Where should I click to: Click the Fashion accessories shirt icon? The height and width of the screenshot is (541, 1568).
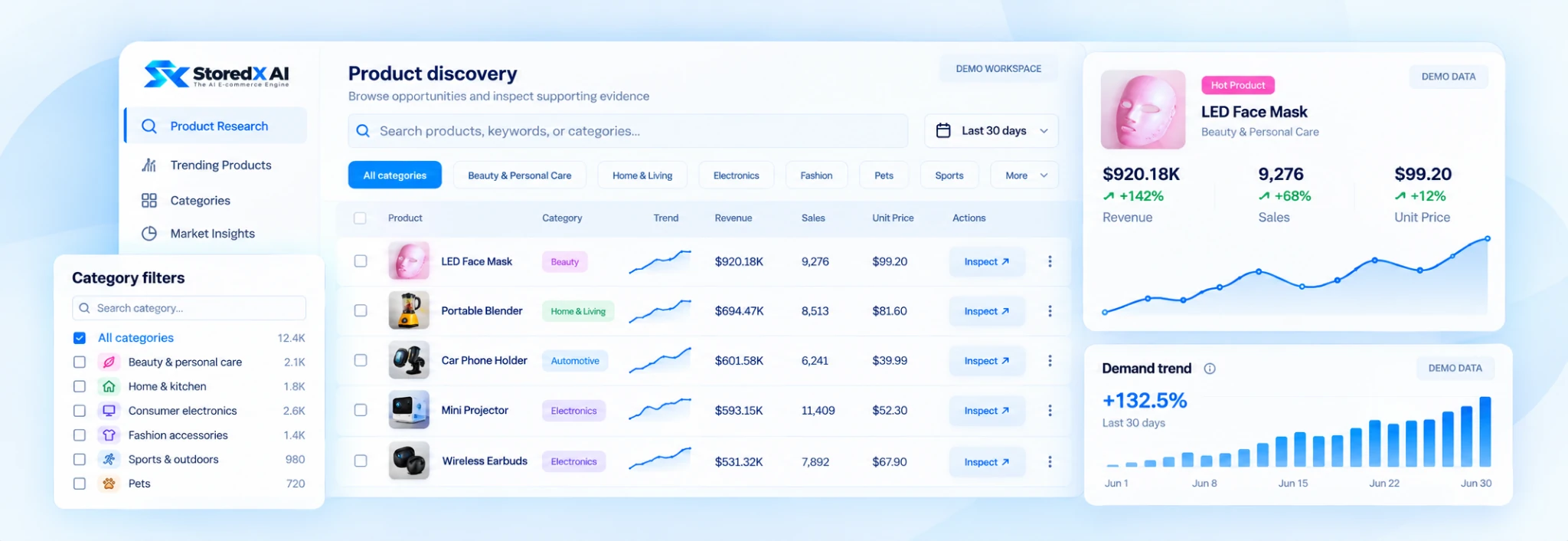click(x=109, y=435)
